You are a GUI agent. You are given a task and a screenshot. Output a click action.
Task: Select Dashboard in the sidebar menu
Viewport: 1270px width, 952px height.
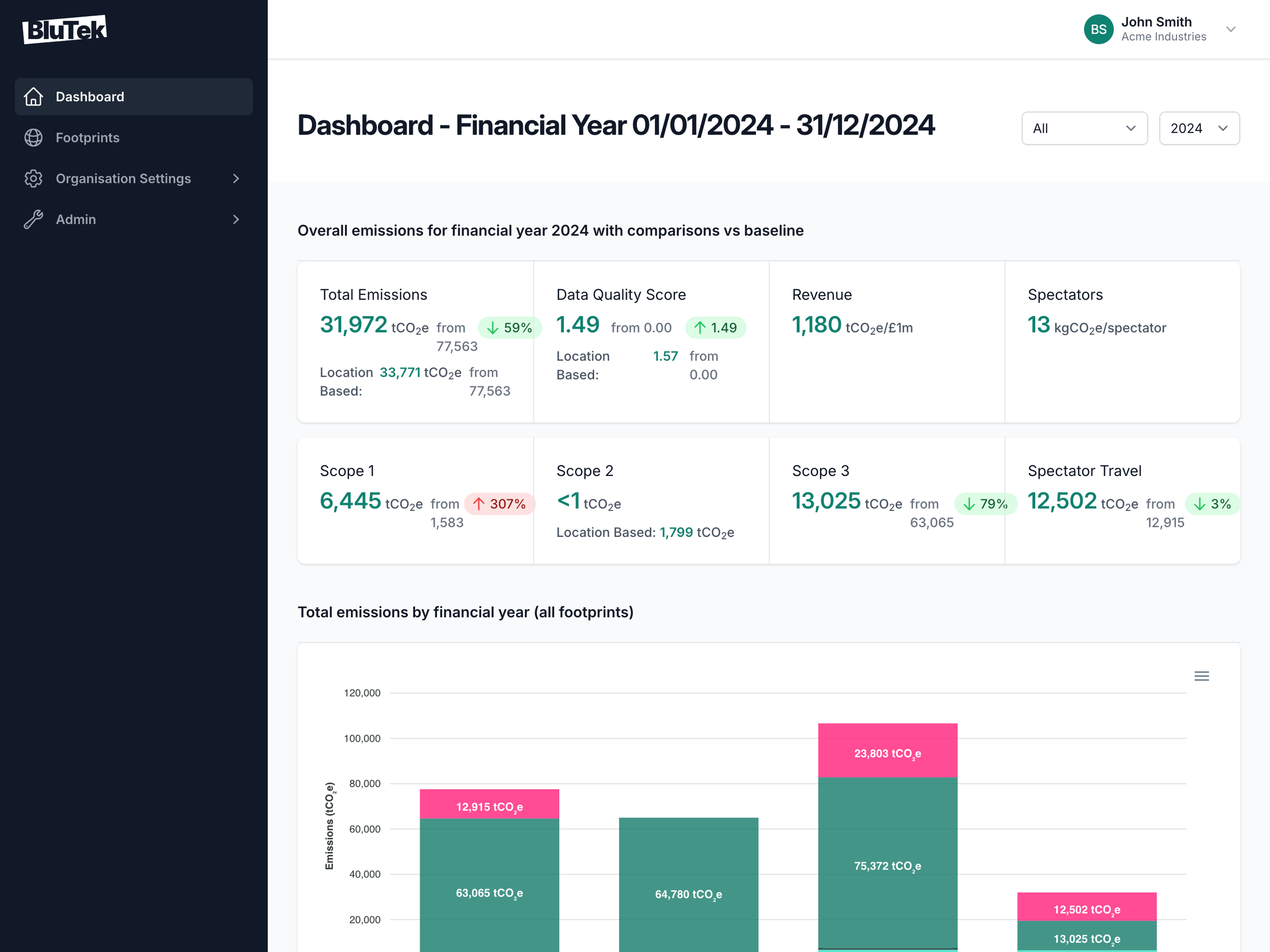[x=89, y=97]
